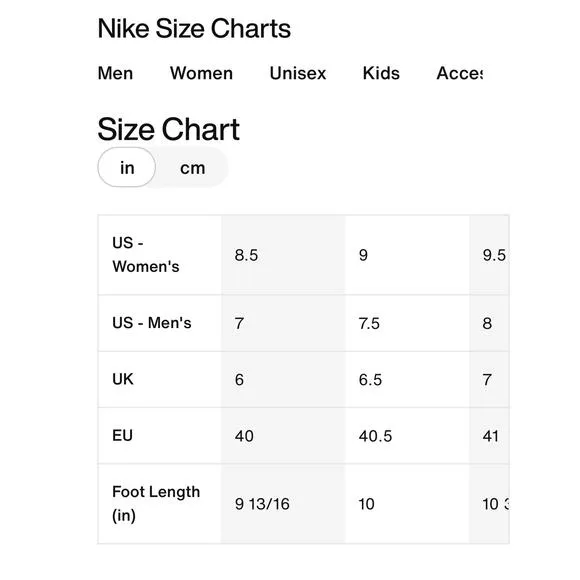Click the men's size 7.5 cell

pos(407,323)
